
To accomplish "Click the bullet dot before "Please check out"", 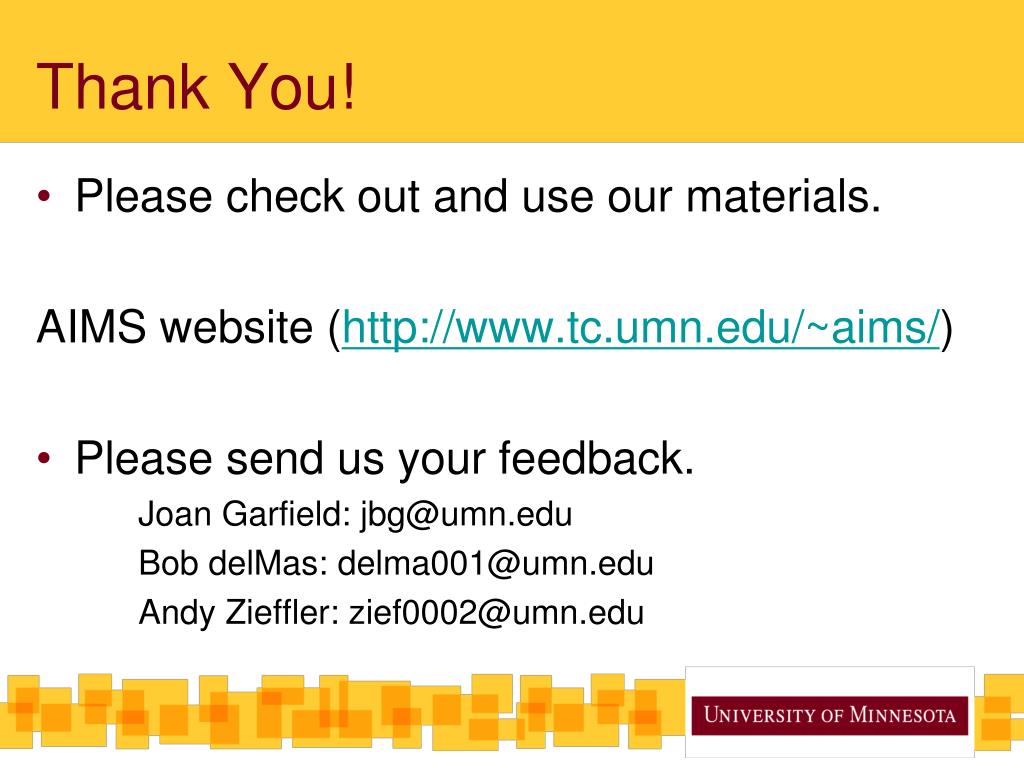I will pos(44,197).
